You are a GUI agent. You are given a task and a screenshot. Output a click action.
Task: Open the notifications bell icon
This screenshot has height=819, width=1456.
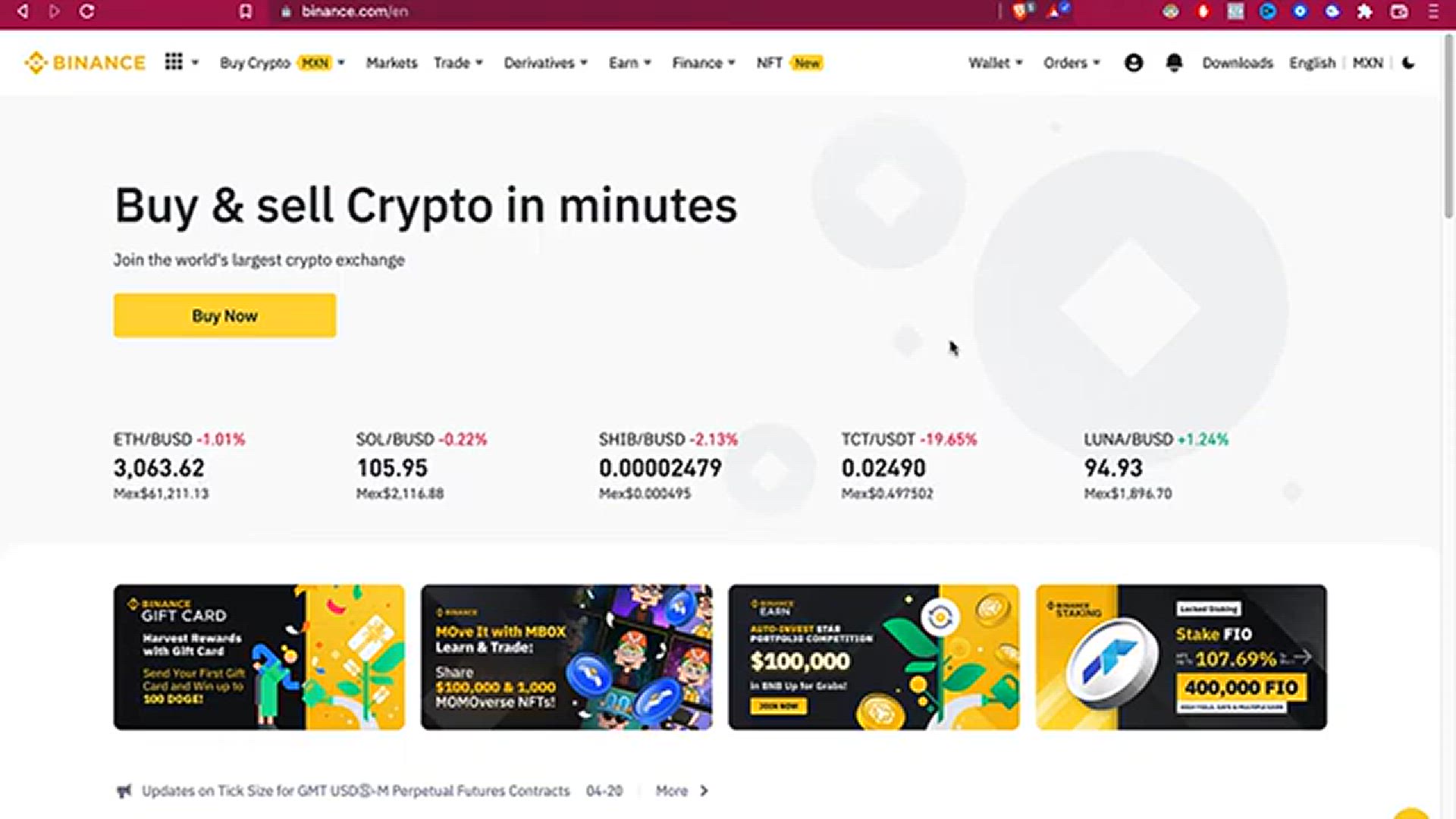click(x=1174, y=63)
